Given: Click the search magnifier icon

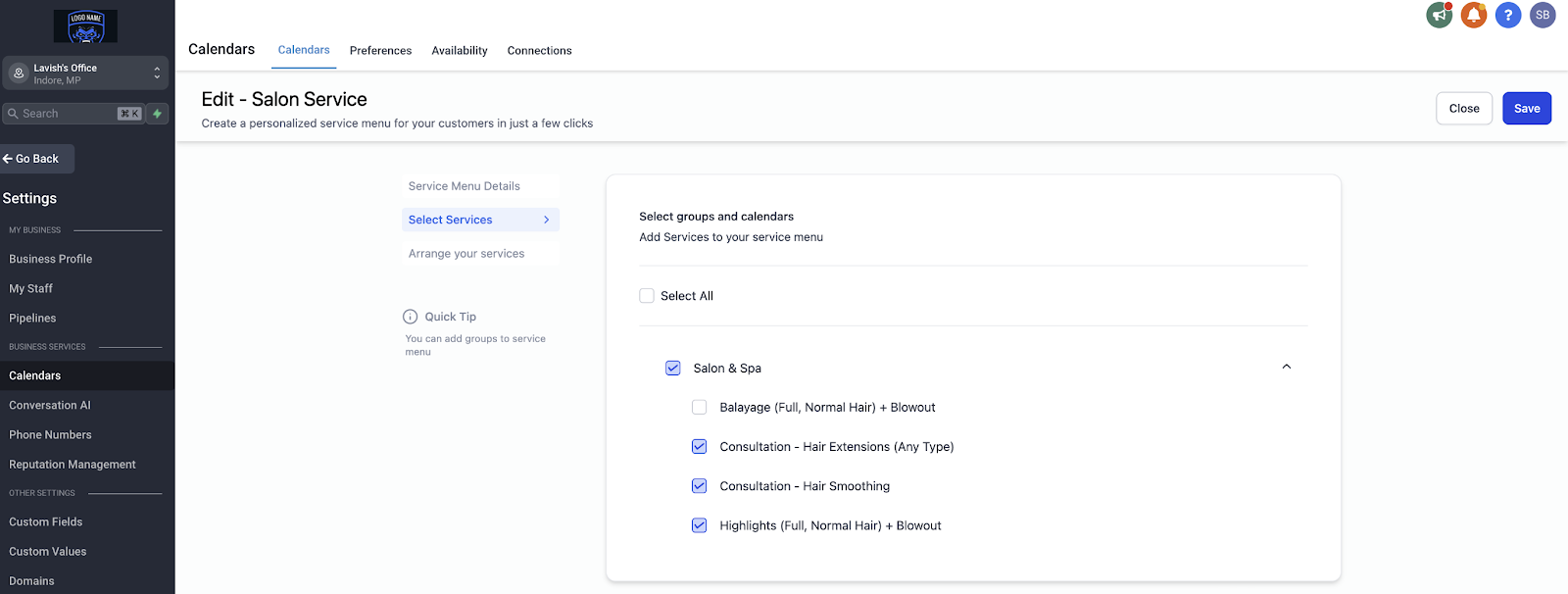Looking at the screenshot, I should click(14, 114).
